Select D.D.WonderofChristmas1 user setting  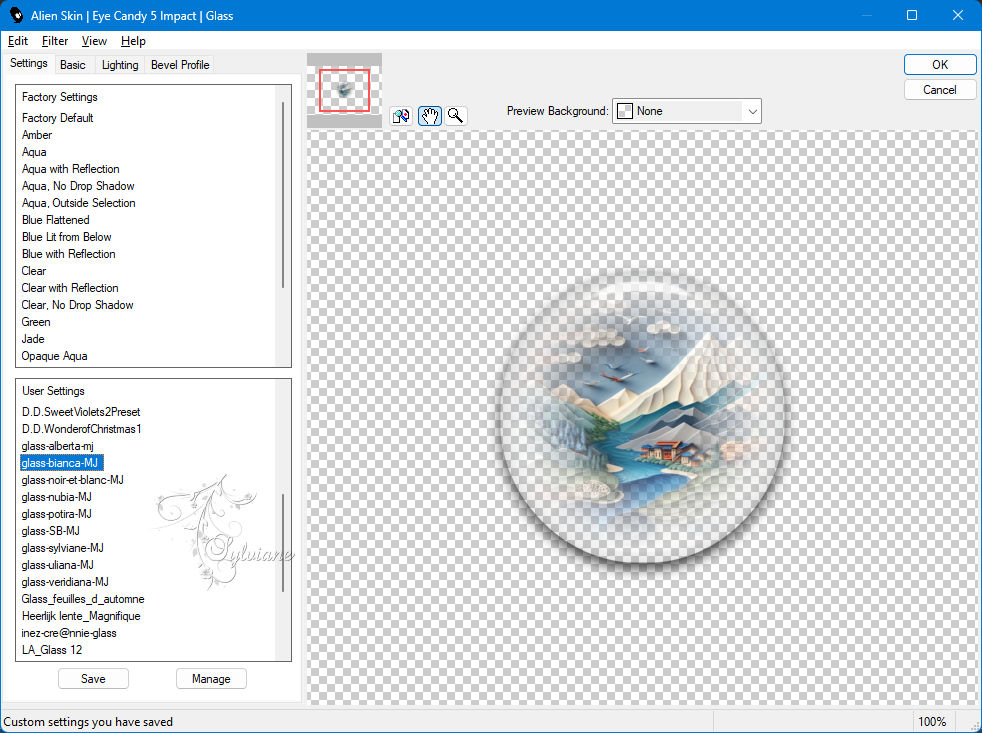(x=81, y=429)
